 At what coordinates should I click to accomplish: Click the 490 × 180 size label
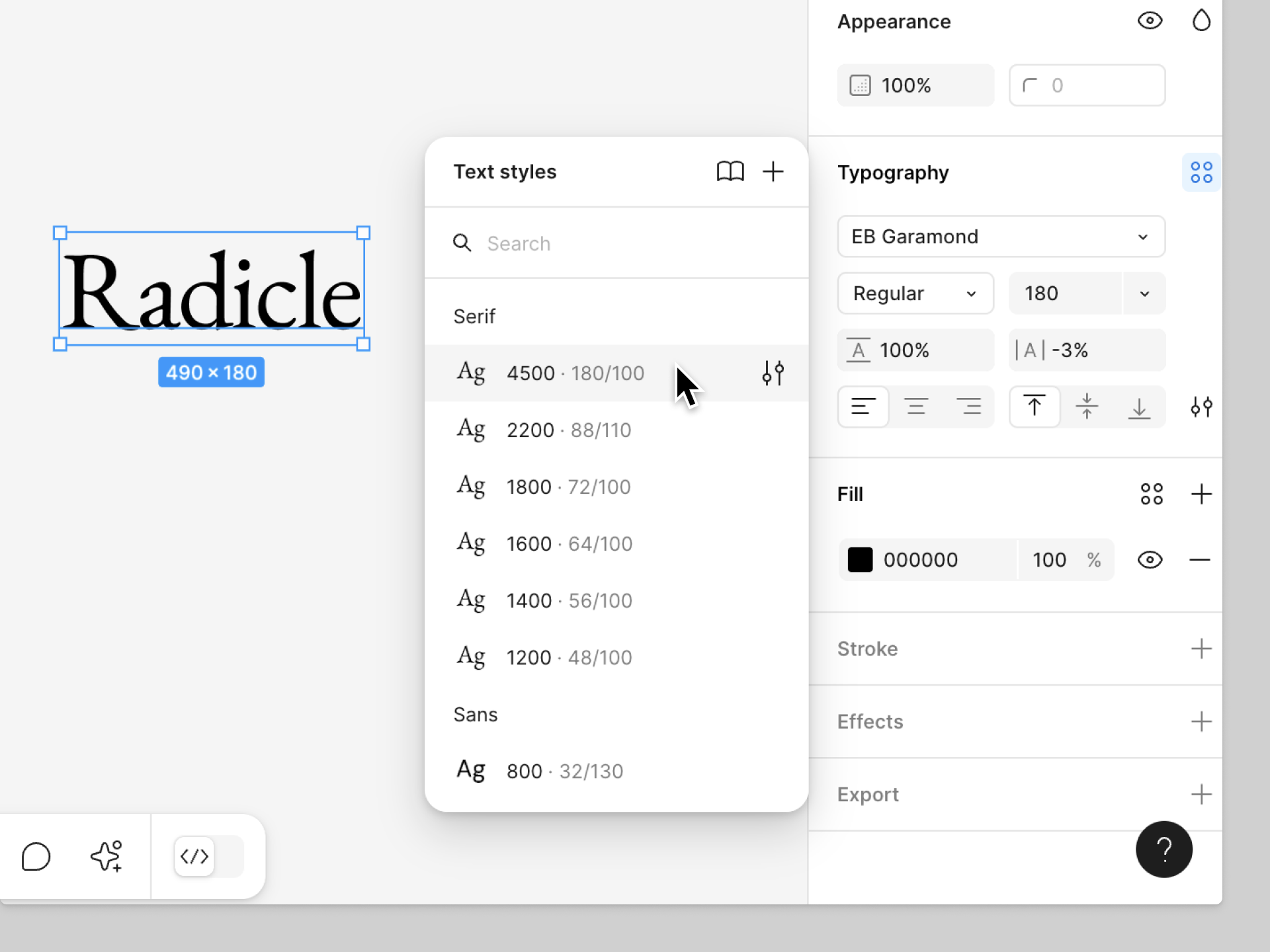pos(211,372)
